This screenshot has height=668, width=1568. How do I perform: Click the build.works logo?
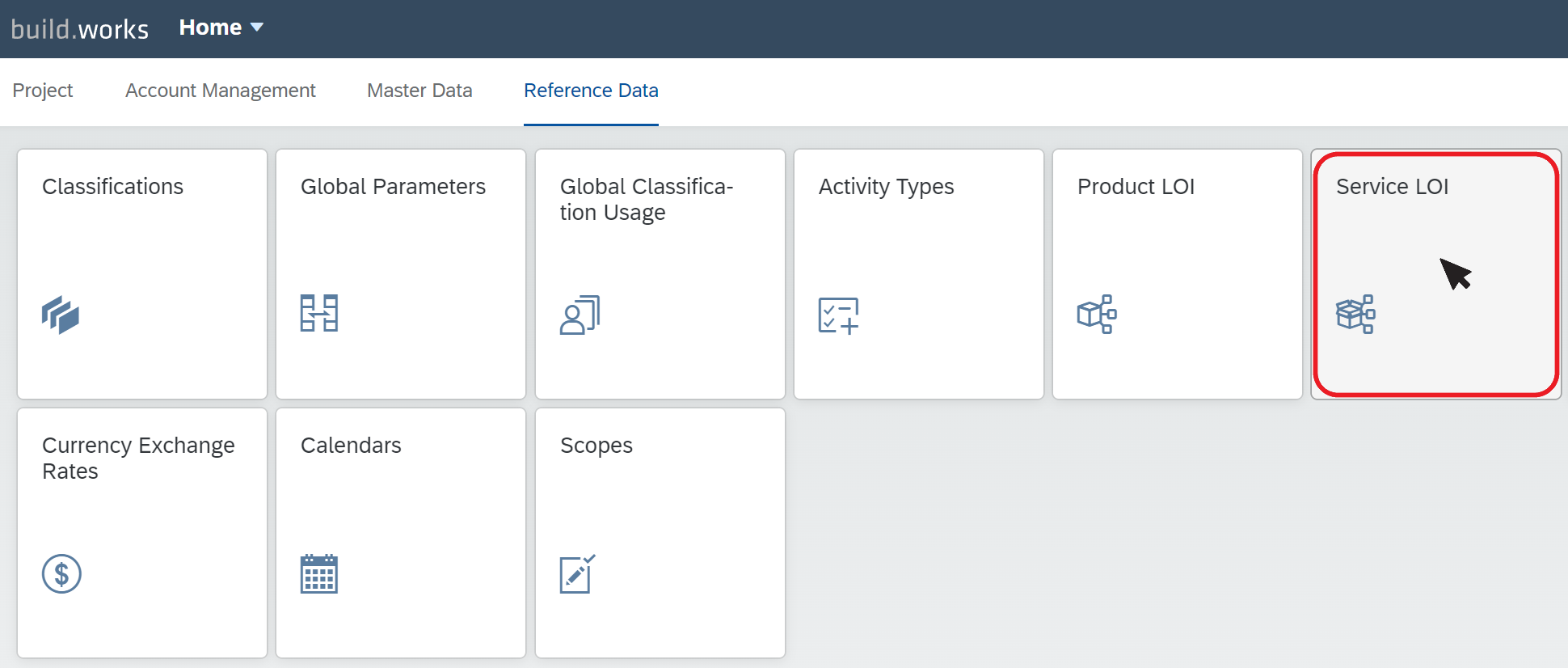[80, 29]
